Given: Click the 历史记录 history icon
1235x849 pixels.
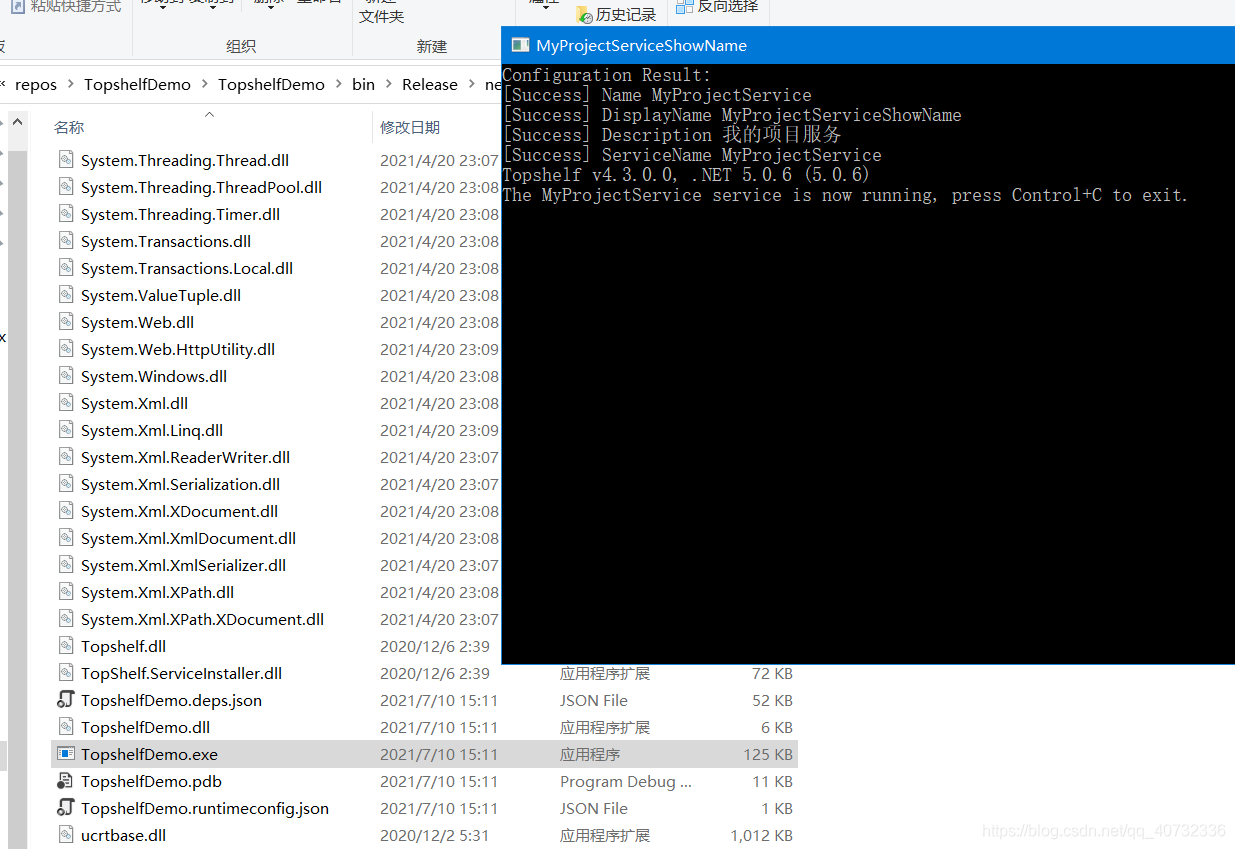Looking at the screenshot, I should point(584,14).
